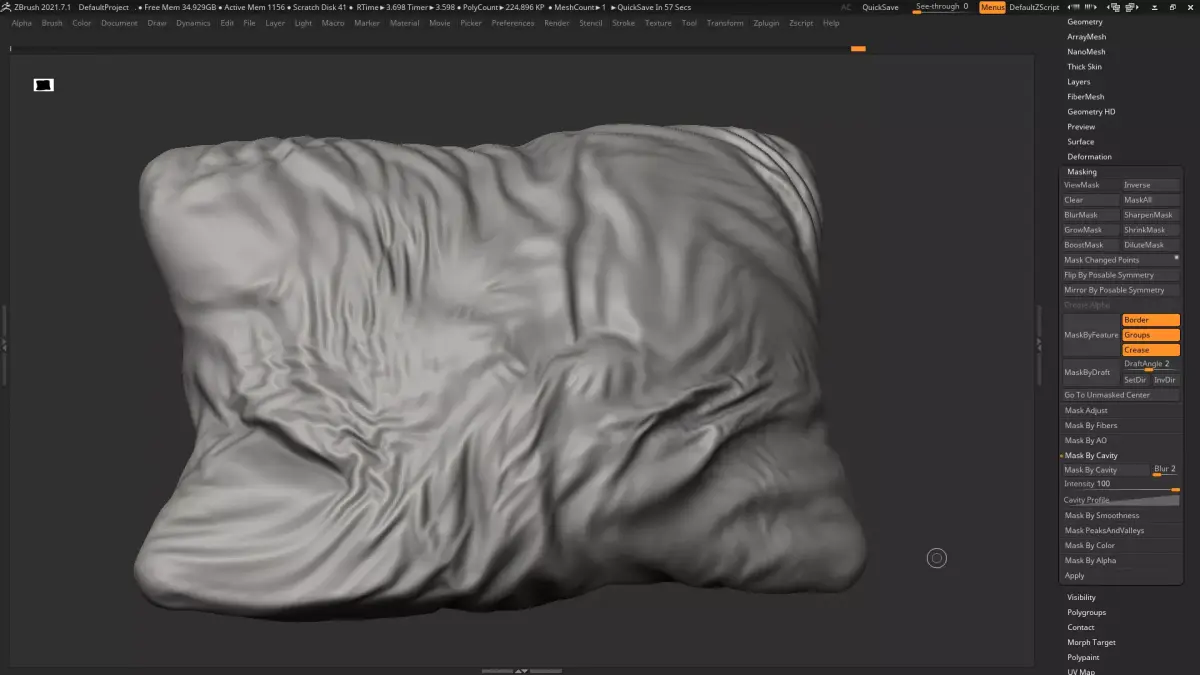Click the DraftAngle slider
1200x675 pixels.
(x=1150, y=365)
